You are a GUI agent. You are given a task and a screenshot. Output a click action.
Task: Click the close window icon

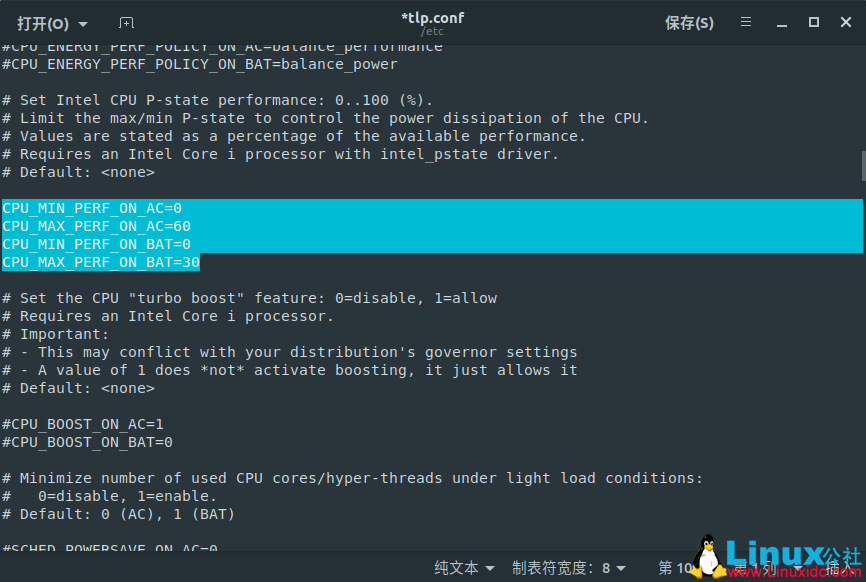point(846,22)
